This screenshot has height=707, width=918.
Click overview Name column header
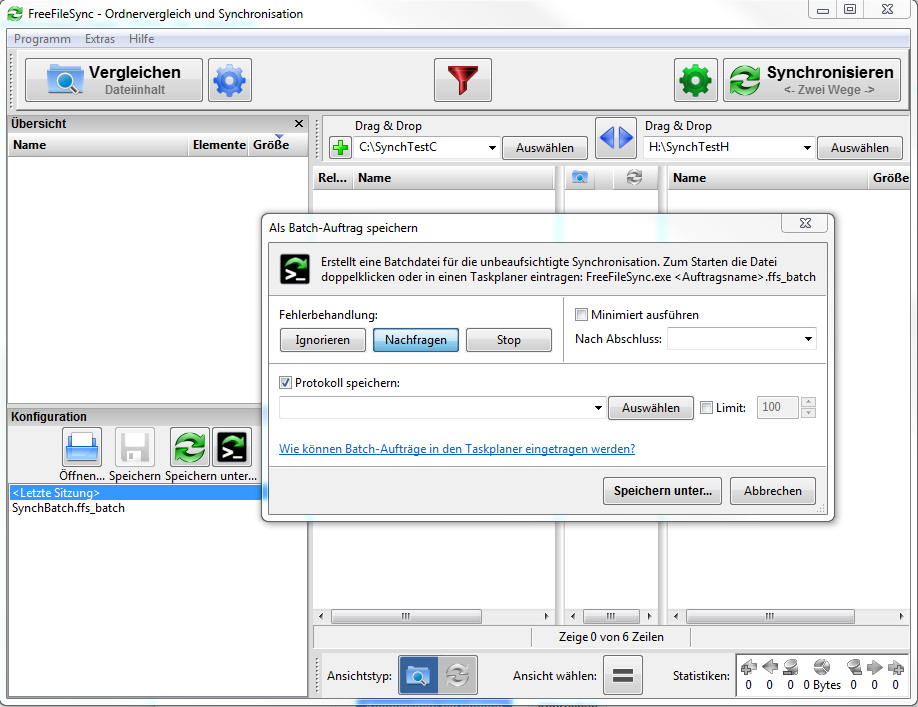[x=98, y=145]
